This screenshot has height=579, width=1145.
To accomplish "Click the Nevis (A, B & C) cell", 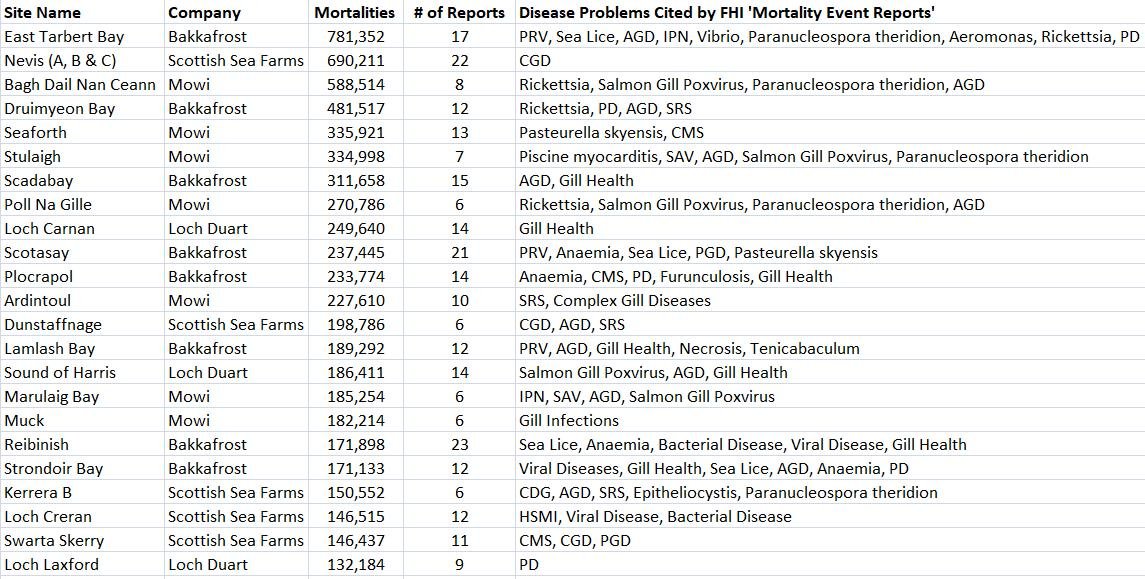I will pos(60,61).
